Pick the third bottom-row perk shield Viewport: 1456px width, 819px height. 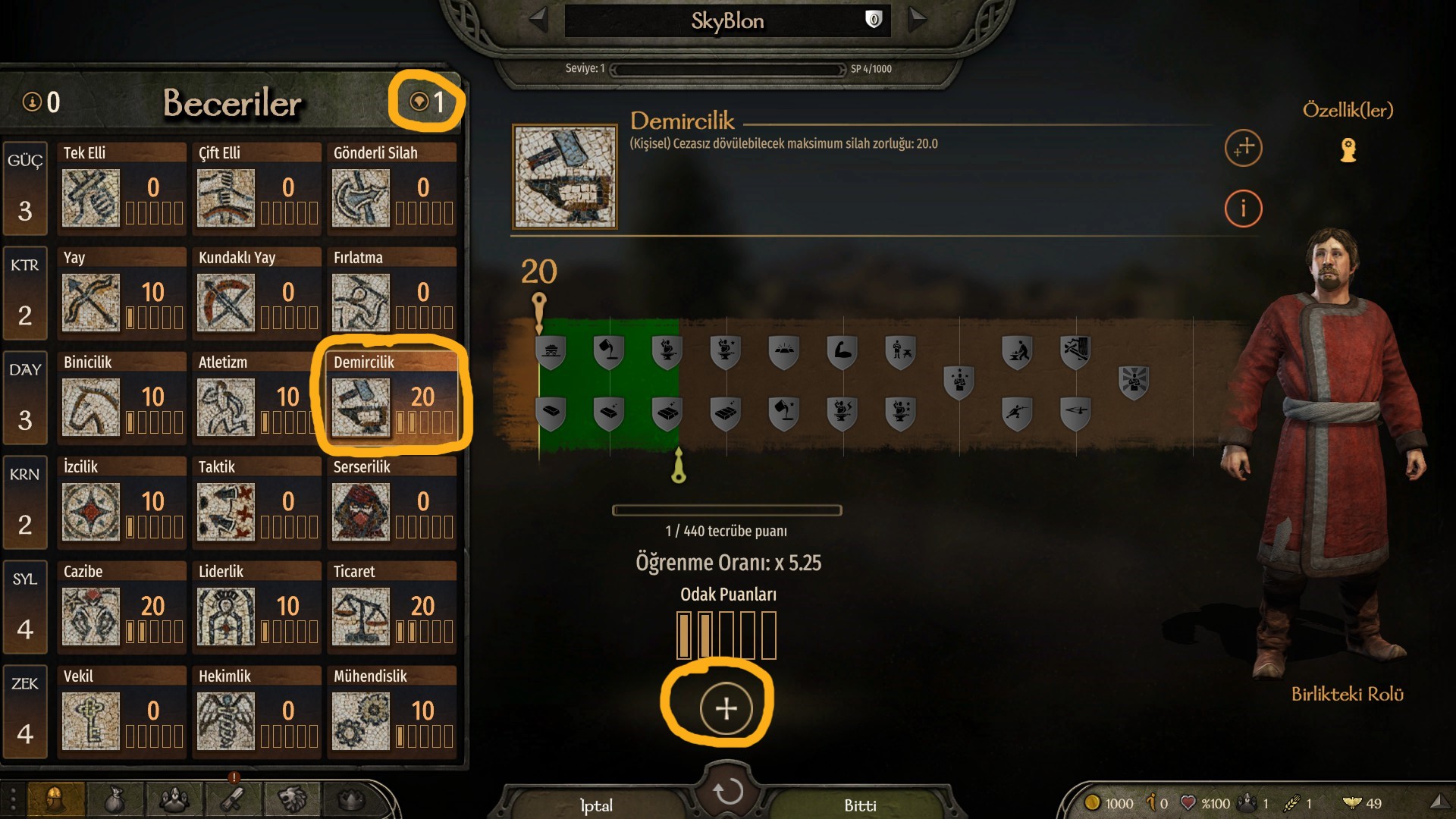point(667,414)
